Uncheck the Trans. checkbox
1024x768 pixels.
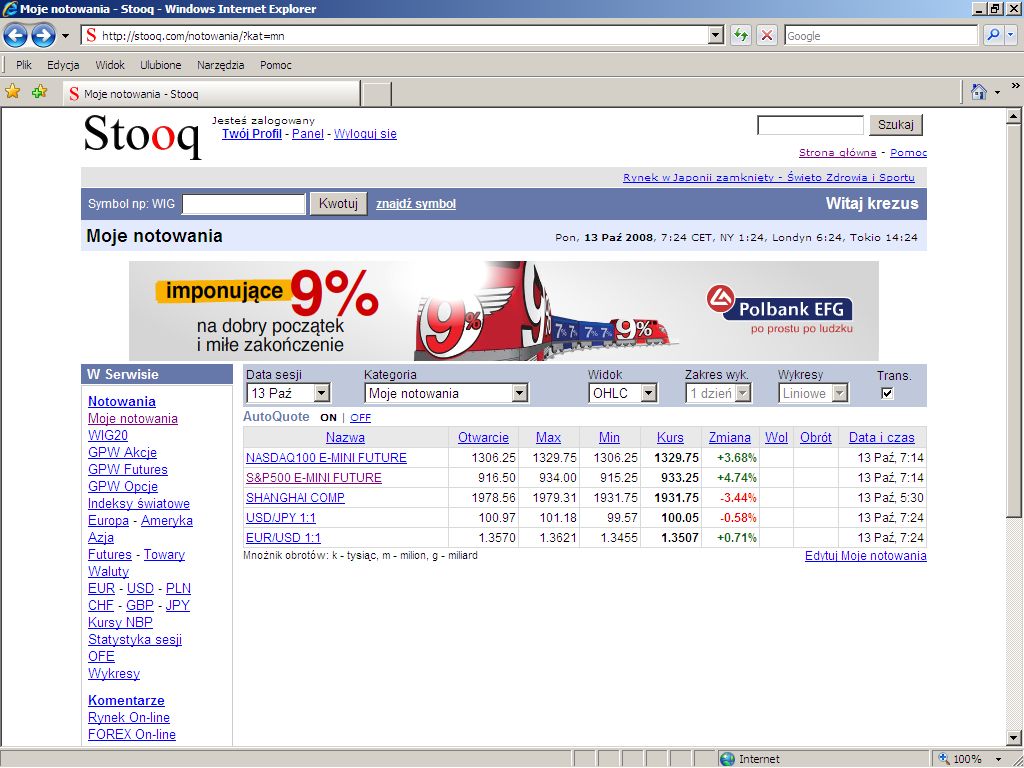tap(886, 393)
